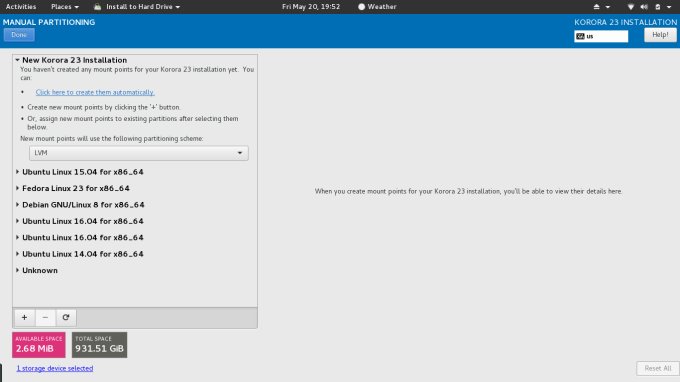Open the Places menu
Image resolution: width=680 pixels, height=382 pixels.
click(x=65, y=7)
